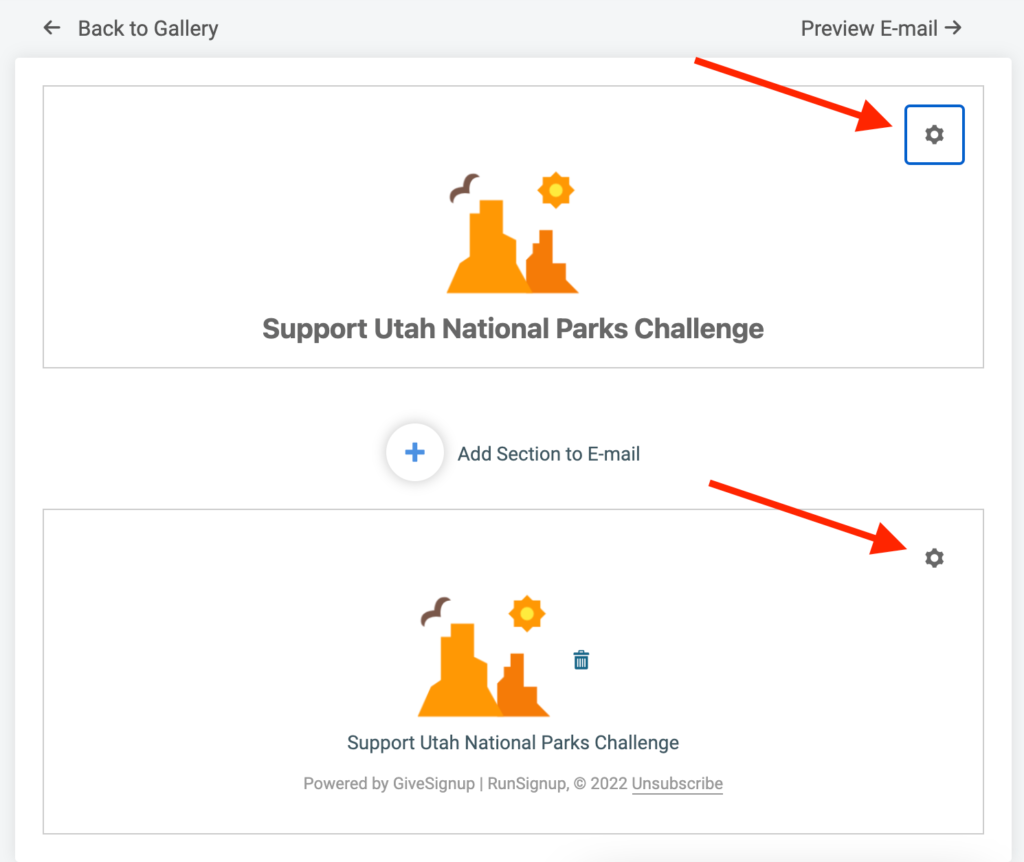This screenshot has height=862, width=1024.
Task: Click the Powered by GiveSignup text
Action: pyautogui.click(x=389, y=783)
